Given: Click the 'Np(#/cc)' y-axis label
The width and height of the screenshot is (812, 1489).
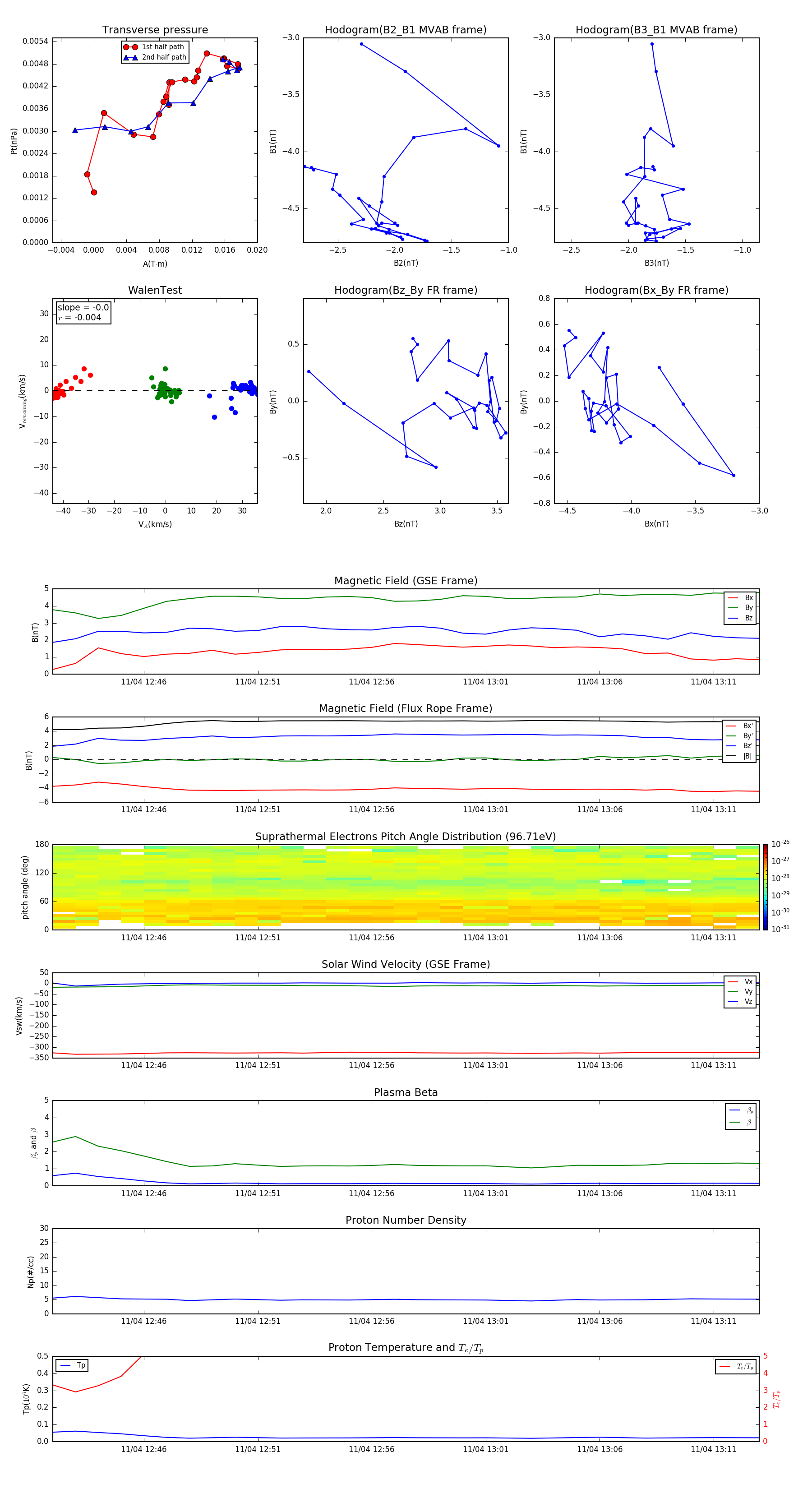Looking at the screenshot, I should [31, 1272].
